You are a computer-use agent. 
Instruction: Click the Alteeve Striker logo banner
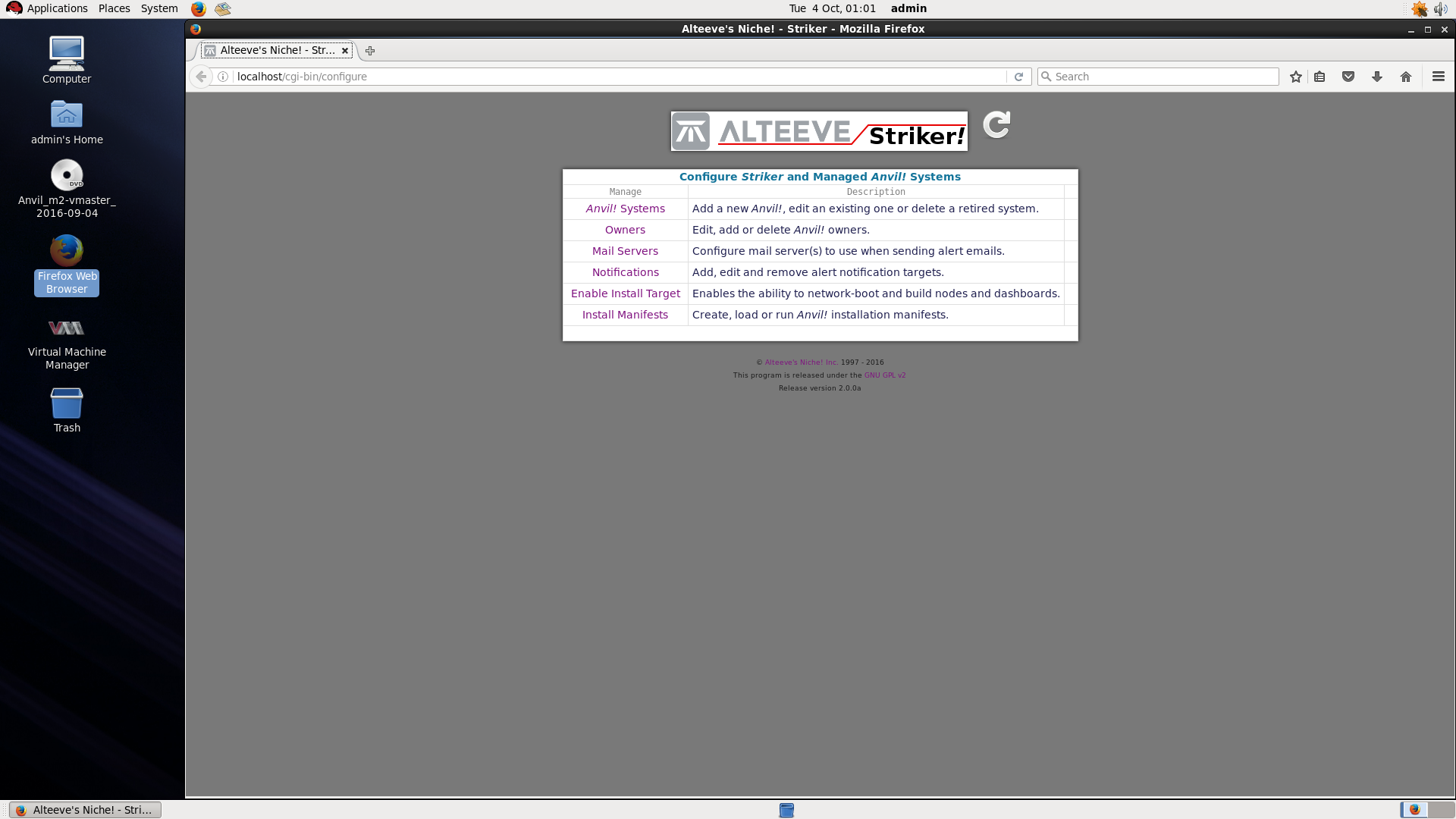pyautogui.click(x=819, y=131)
